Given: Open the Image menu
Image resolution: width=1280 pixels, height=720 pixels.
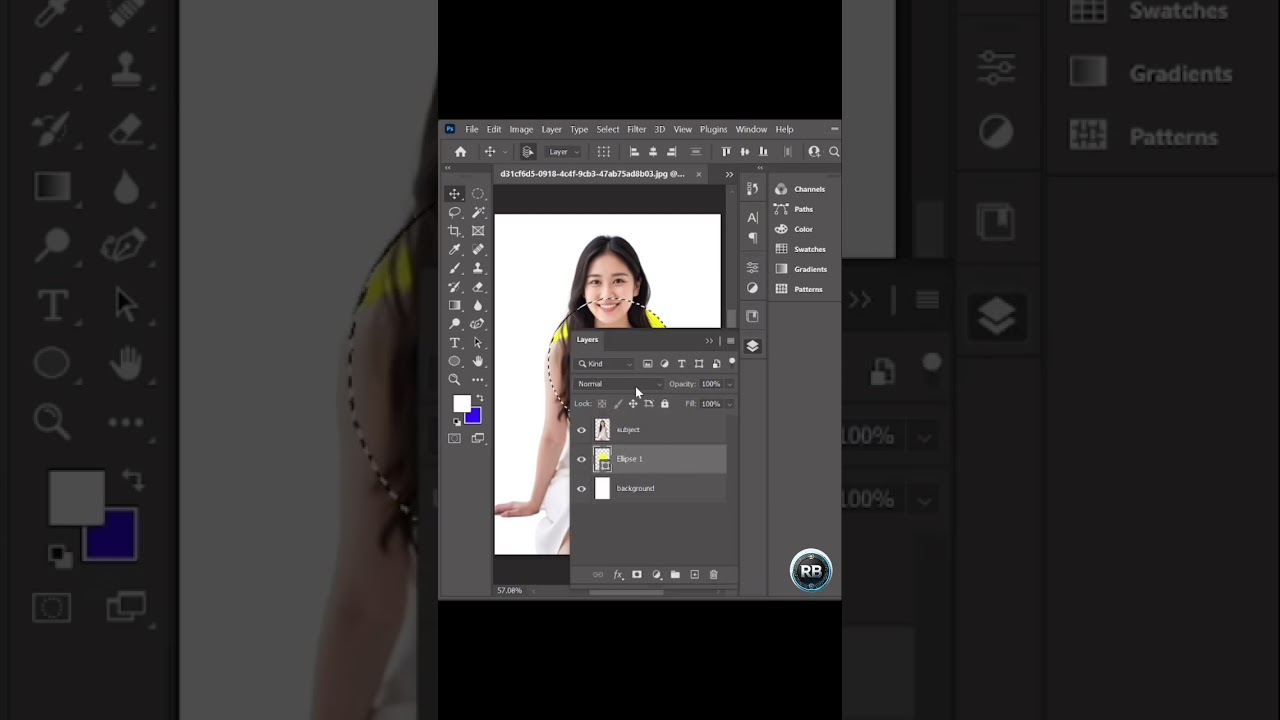Looking at the screenshot, I should (521, 130).
